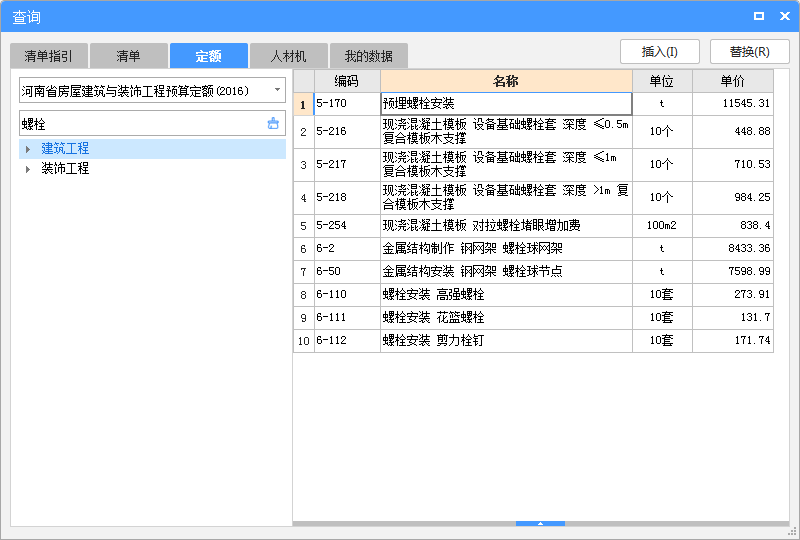Open the 我的数据 tab
Screen dimensions: 800x540
point(368,56)
